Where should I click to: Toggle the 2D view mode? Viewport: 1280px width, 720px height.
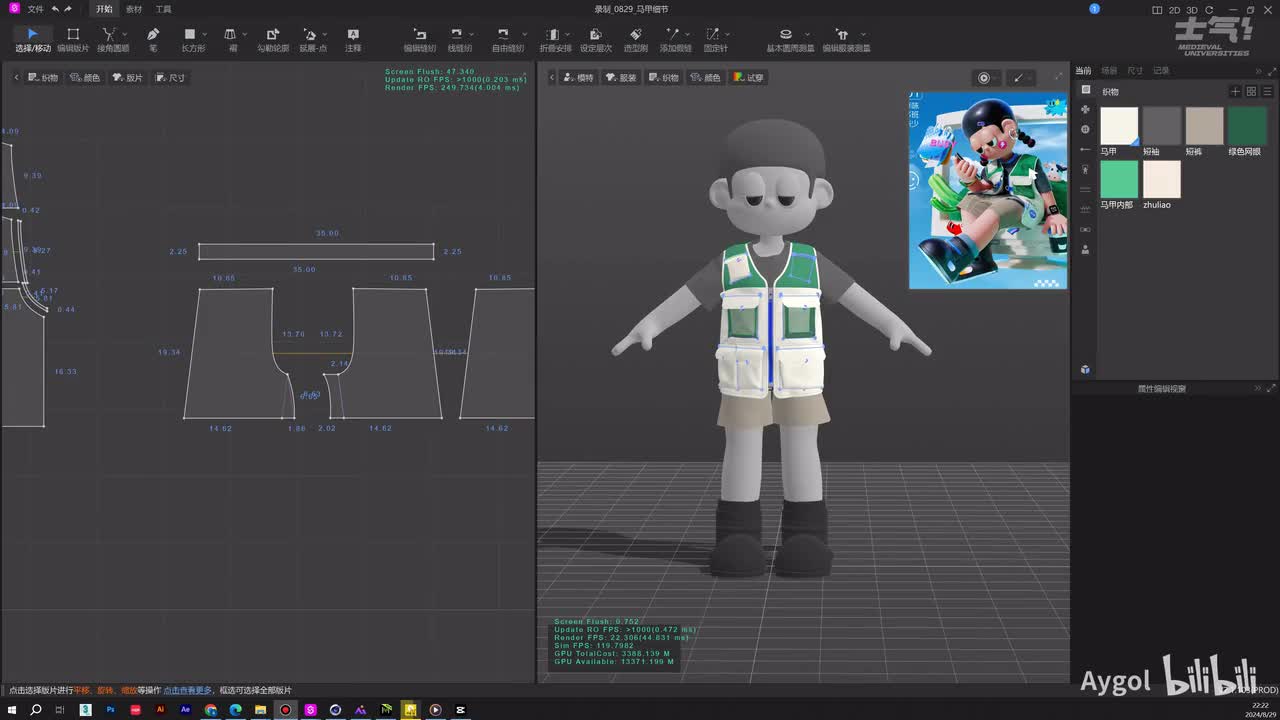pyautogui.click(x=1174, y=10)
